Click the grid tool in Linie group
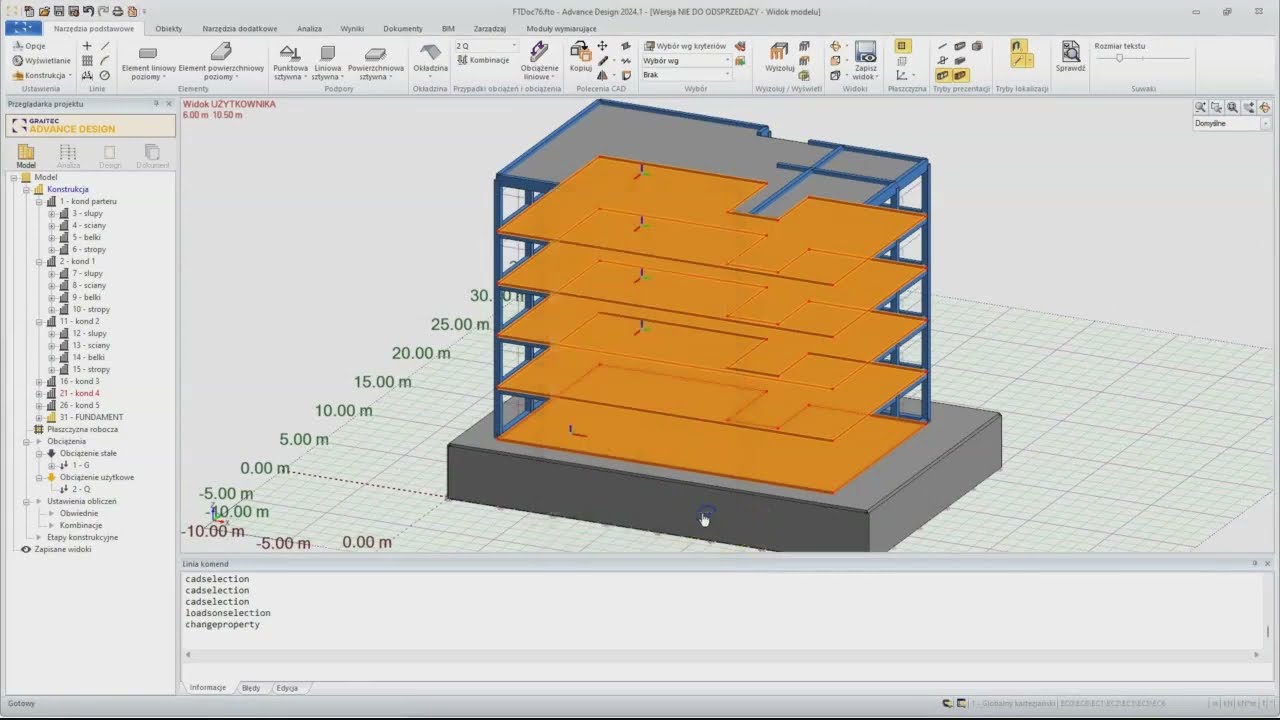Viewport: 1280px width, 720px height. [87, 60]
